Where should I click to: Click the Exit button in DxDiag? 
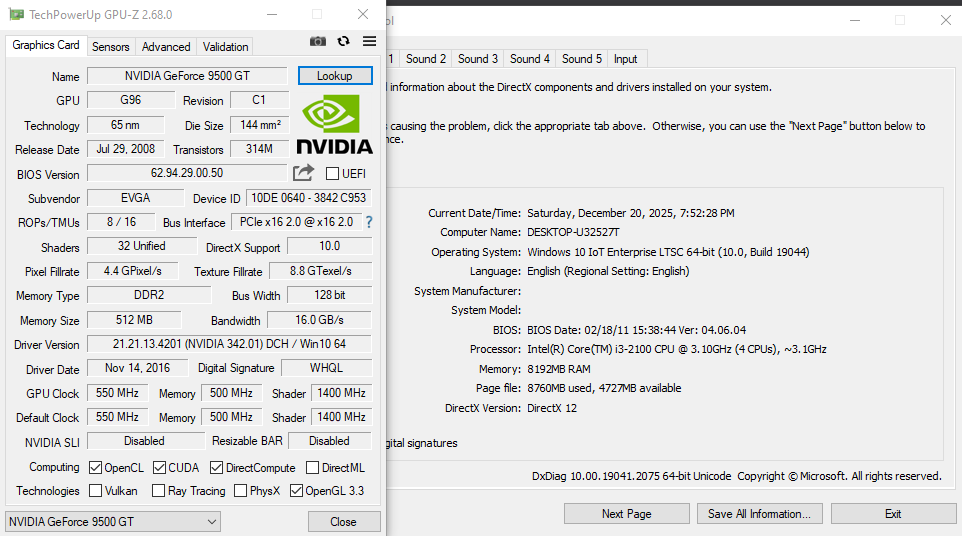pyautogui.click(x=893, y=514)
